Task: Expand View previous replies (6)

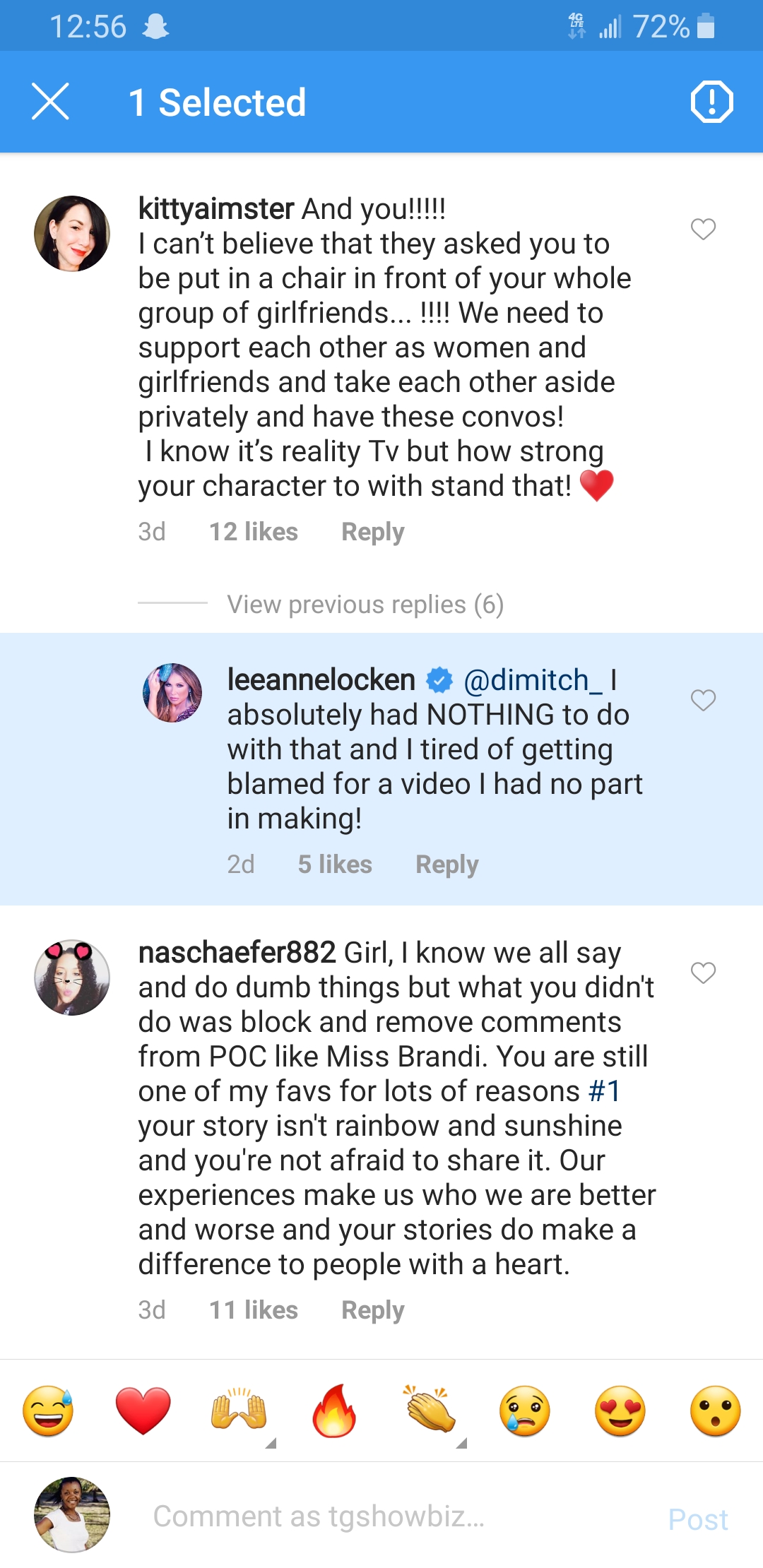Action: click(365, 605)
